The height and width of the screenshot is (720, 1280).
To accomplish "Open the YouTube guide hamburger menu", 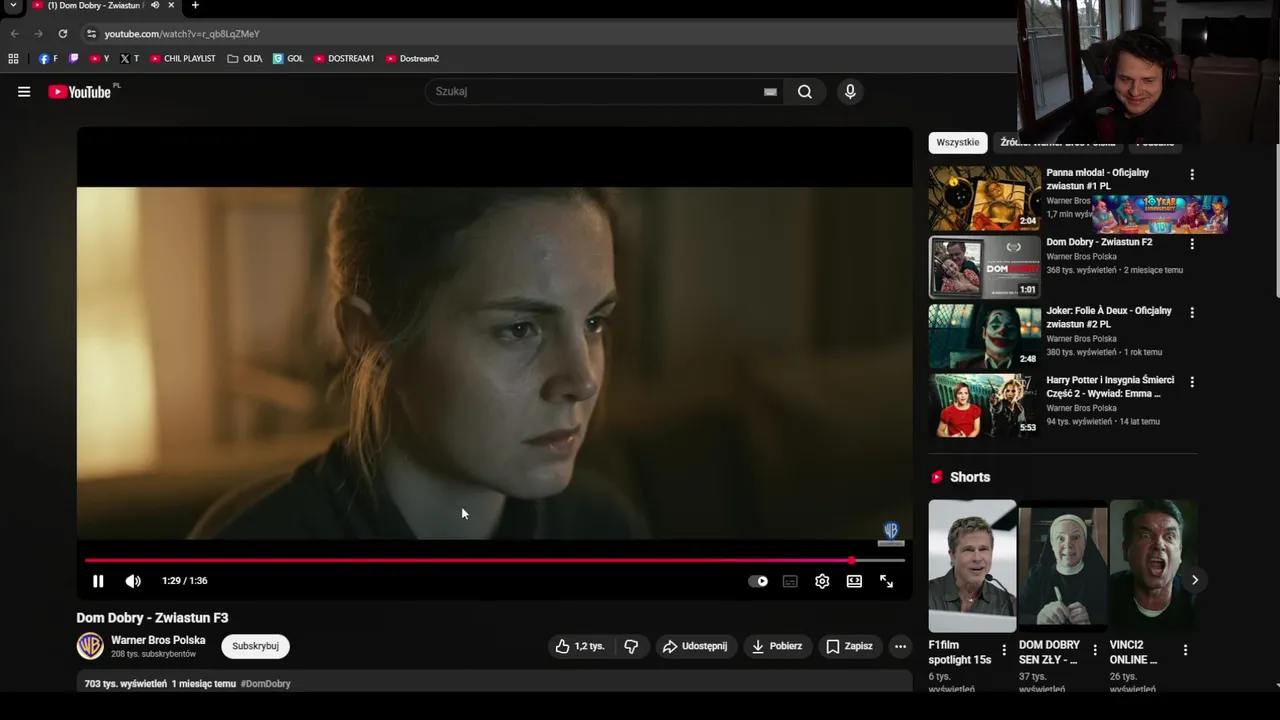I will [x=24, y=92].
